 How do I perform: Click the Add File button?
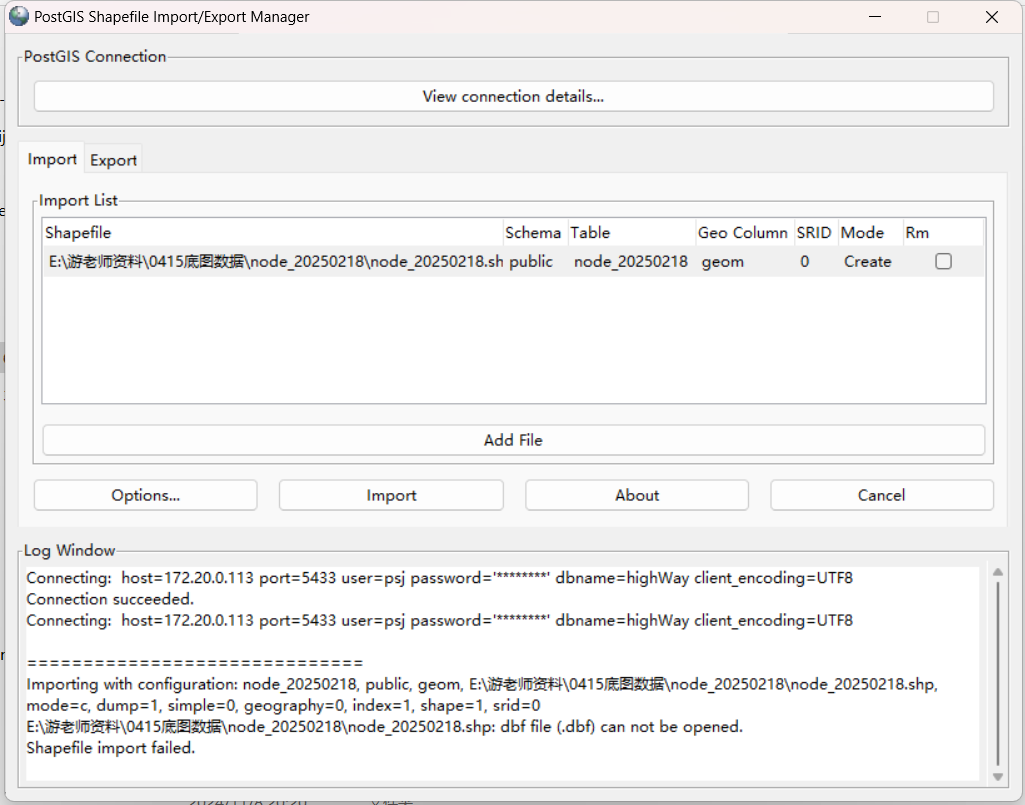513,440
